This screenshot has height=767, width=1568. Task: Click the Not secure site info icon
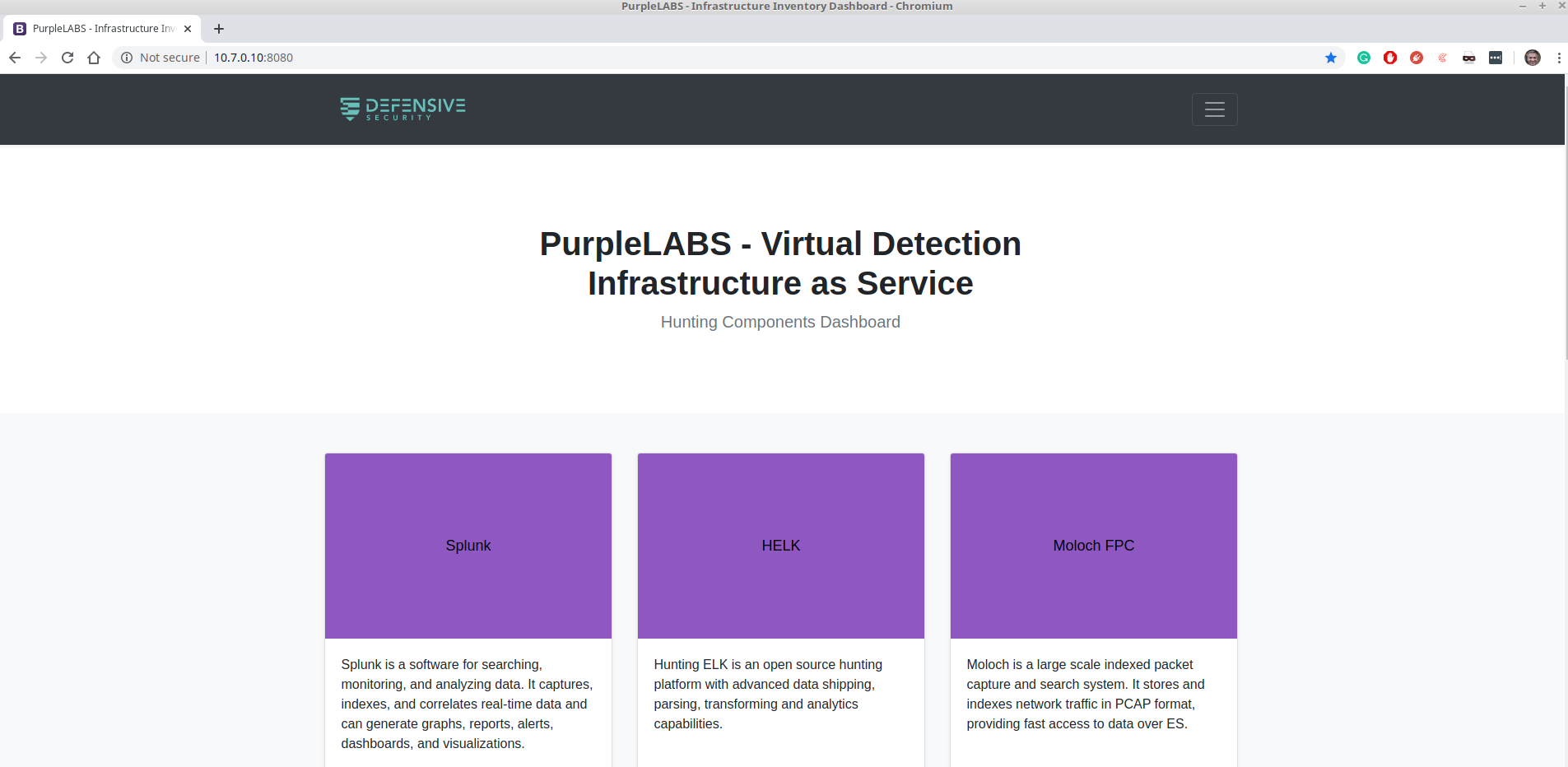[127, 58]
